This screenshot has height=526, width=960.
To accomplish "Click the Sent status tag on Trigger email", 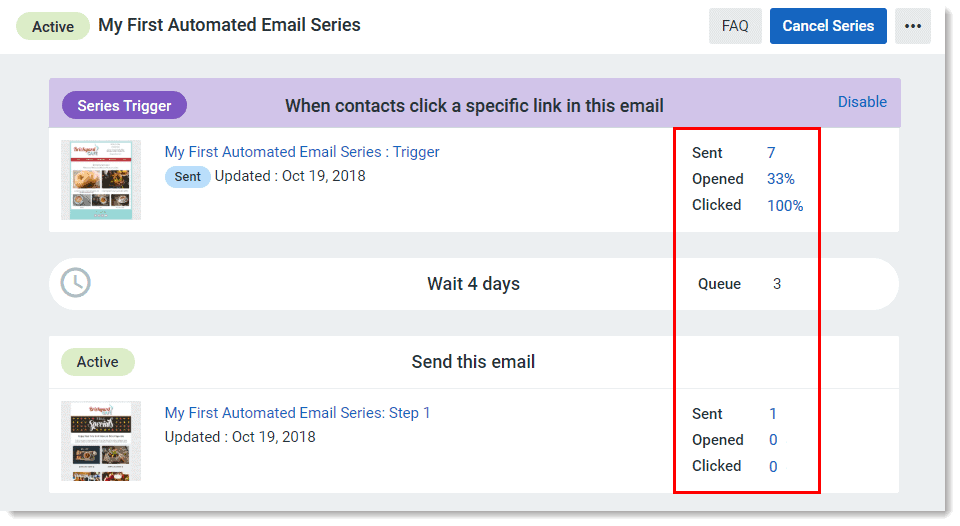I will [187, 177].
